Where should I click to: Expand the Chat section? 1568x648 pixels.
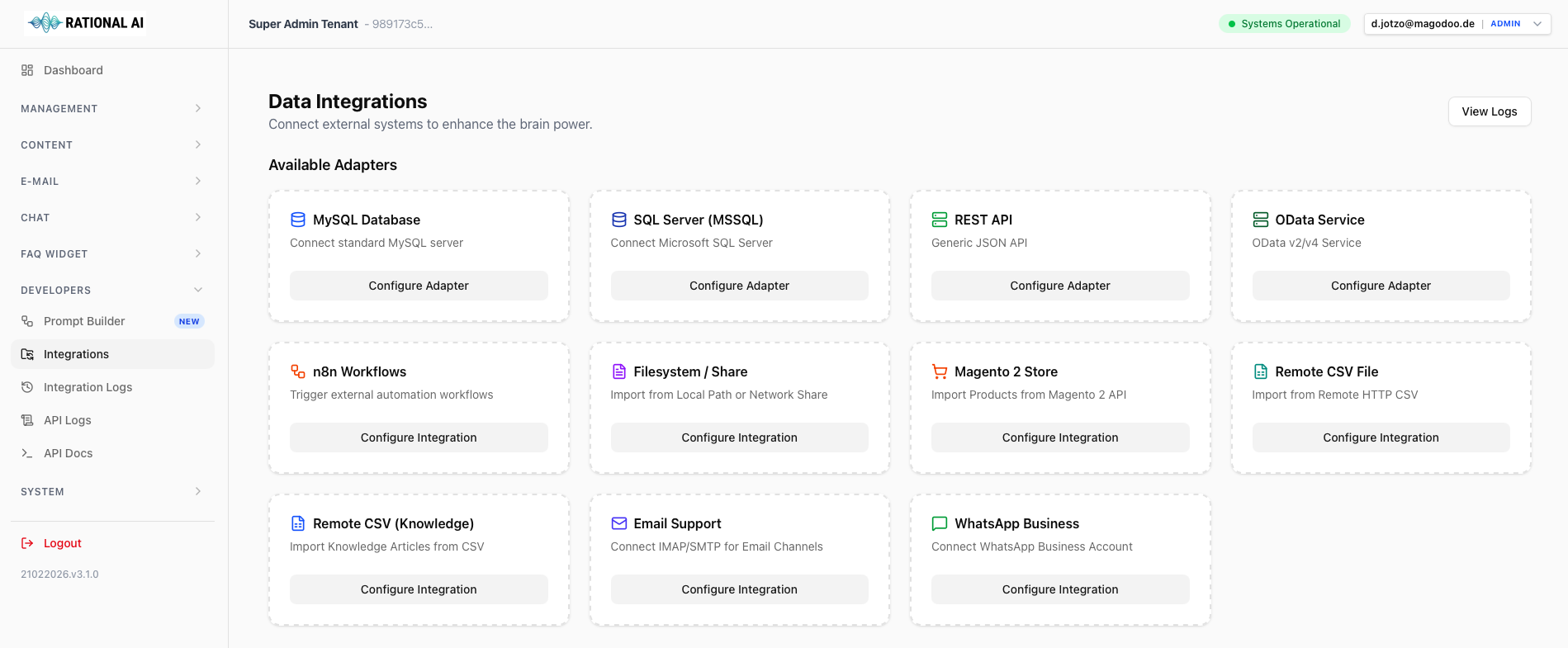(x=112, y=217)
